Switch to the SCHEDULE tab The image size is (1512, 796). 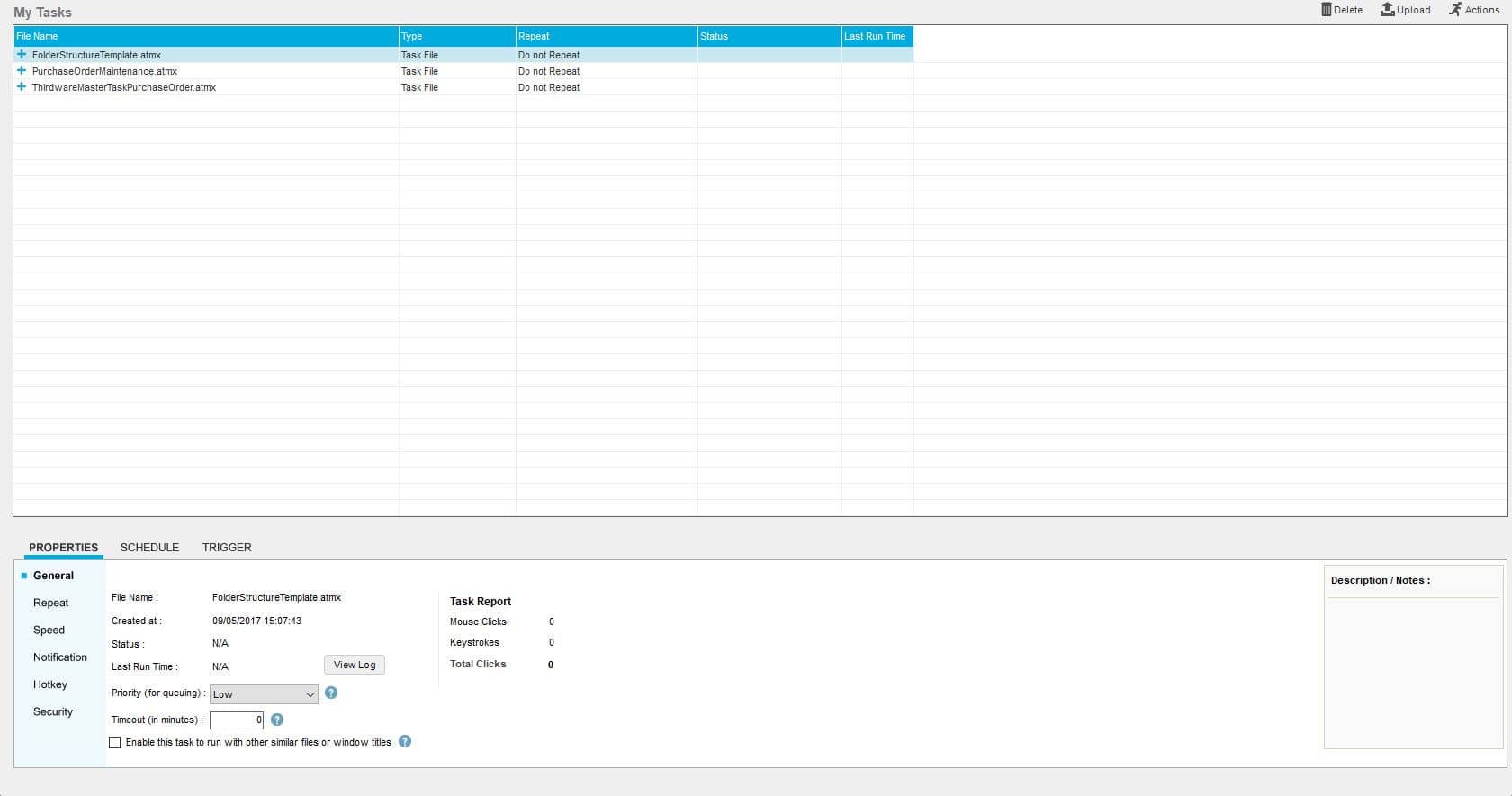tap(149, 547)
